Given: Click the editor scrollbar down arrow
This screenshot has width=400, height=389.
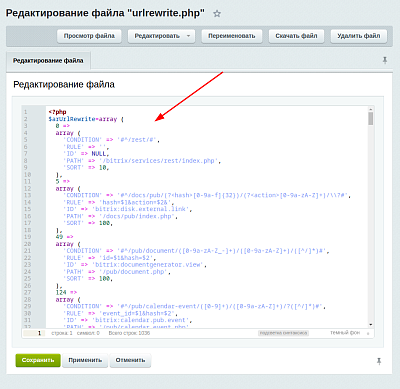Looking at the screenshot, I should 371,325.
